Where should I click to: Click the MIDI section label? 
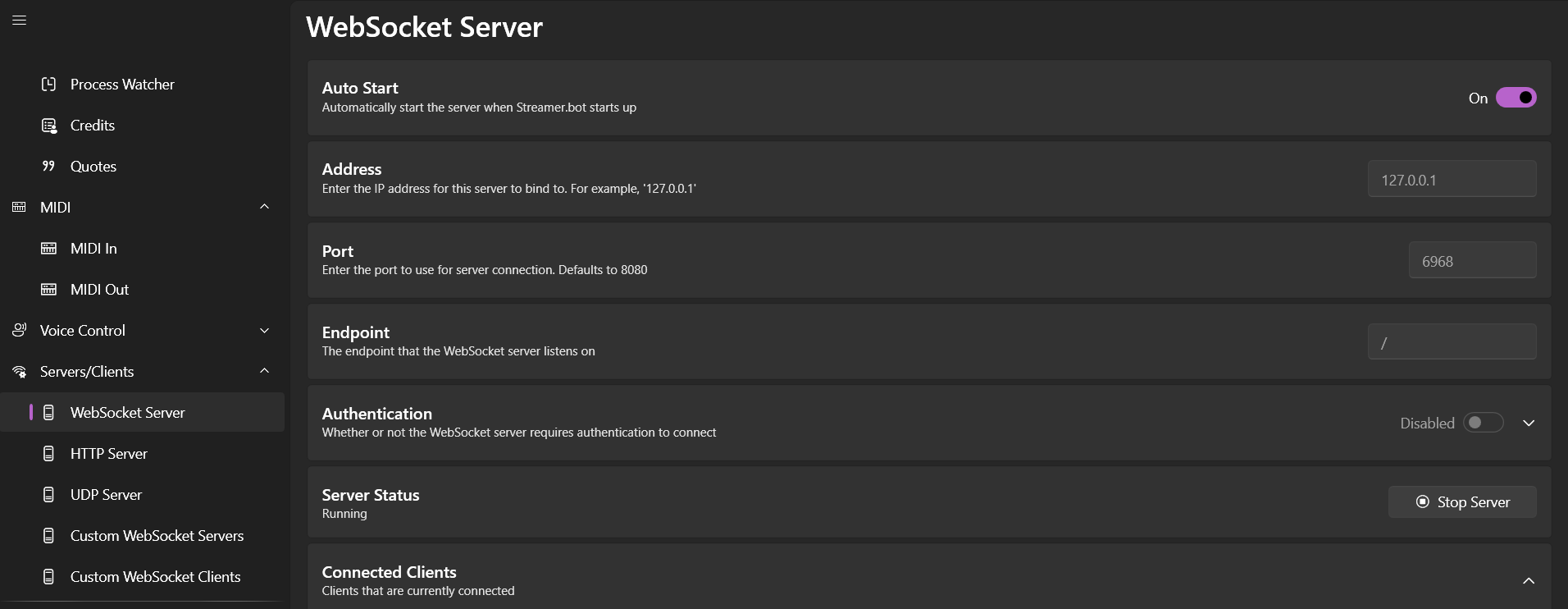click(56, 208)
